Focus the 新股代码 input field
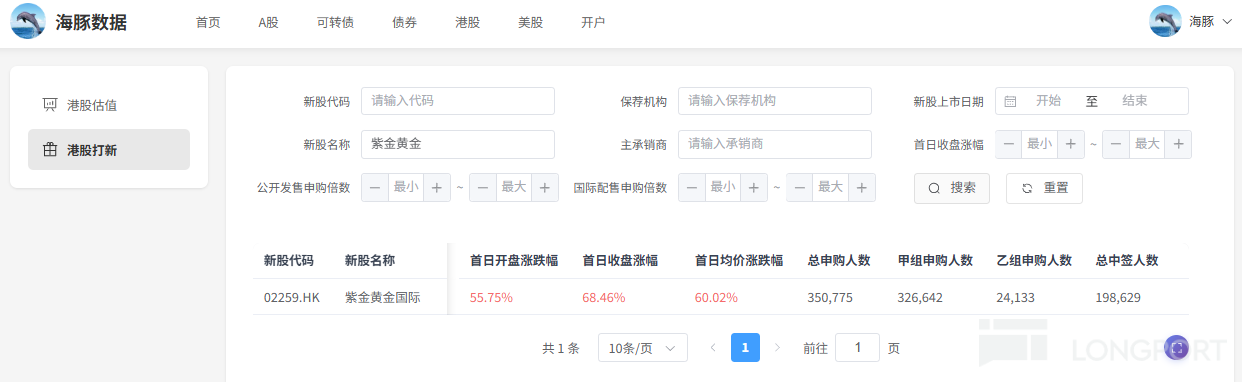1242x382 pixels. coord(458,101)
